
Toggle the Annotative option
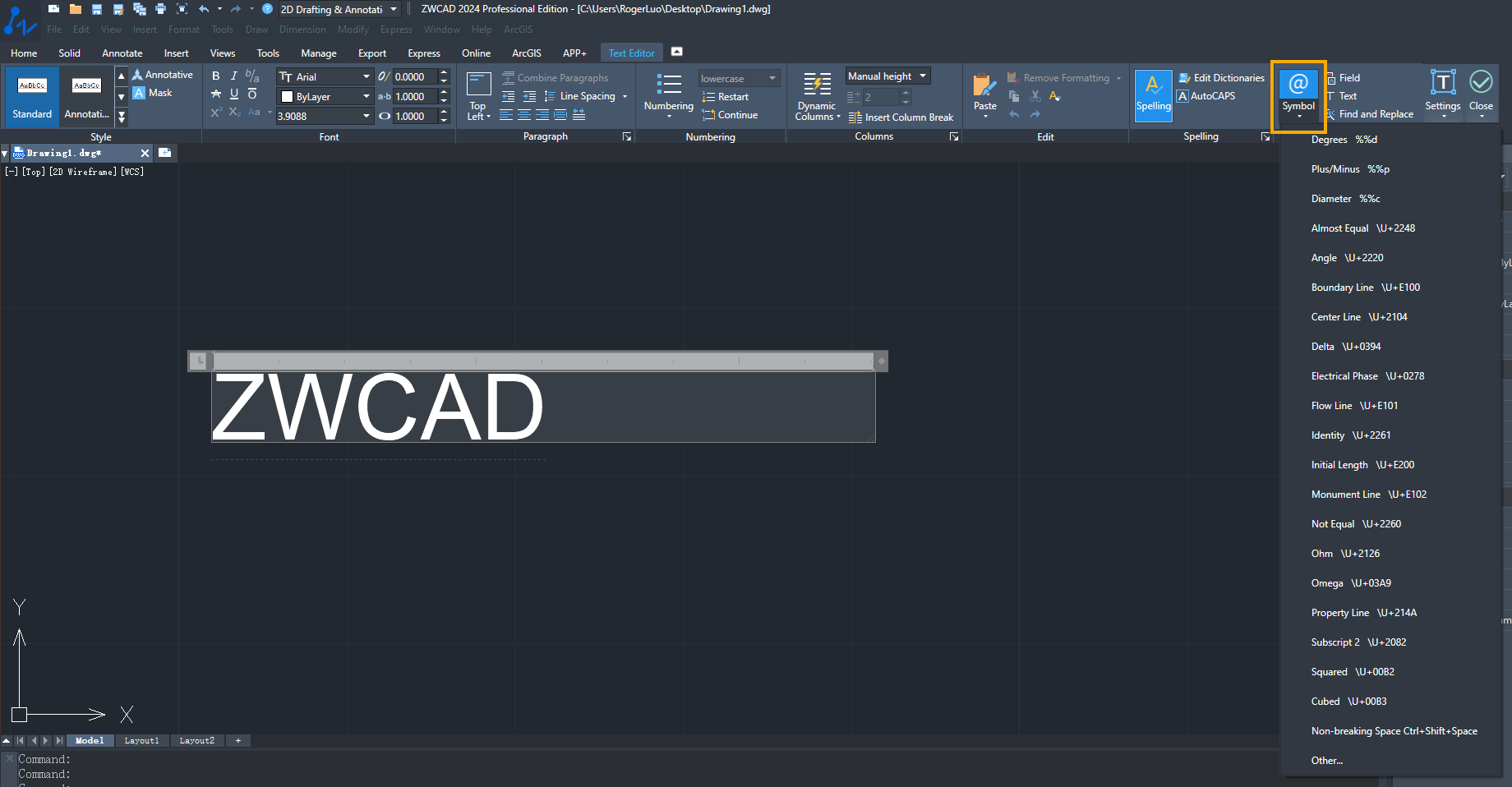point(163,75)
